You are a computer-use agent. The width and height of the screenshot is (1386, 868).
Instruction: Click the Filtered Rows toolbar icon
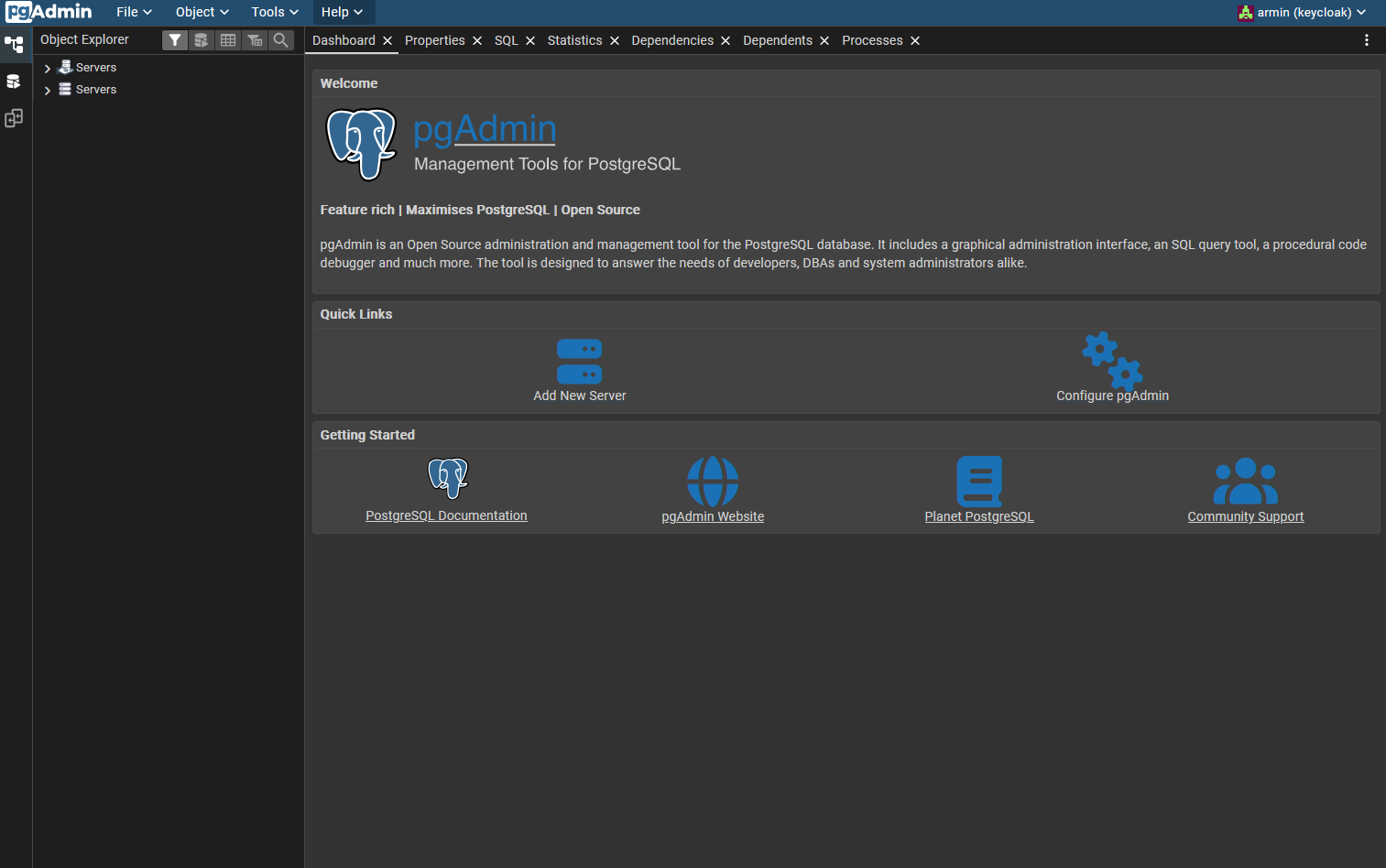[255, 40]
